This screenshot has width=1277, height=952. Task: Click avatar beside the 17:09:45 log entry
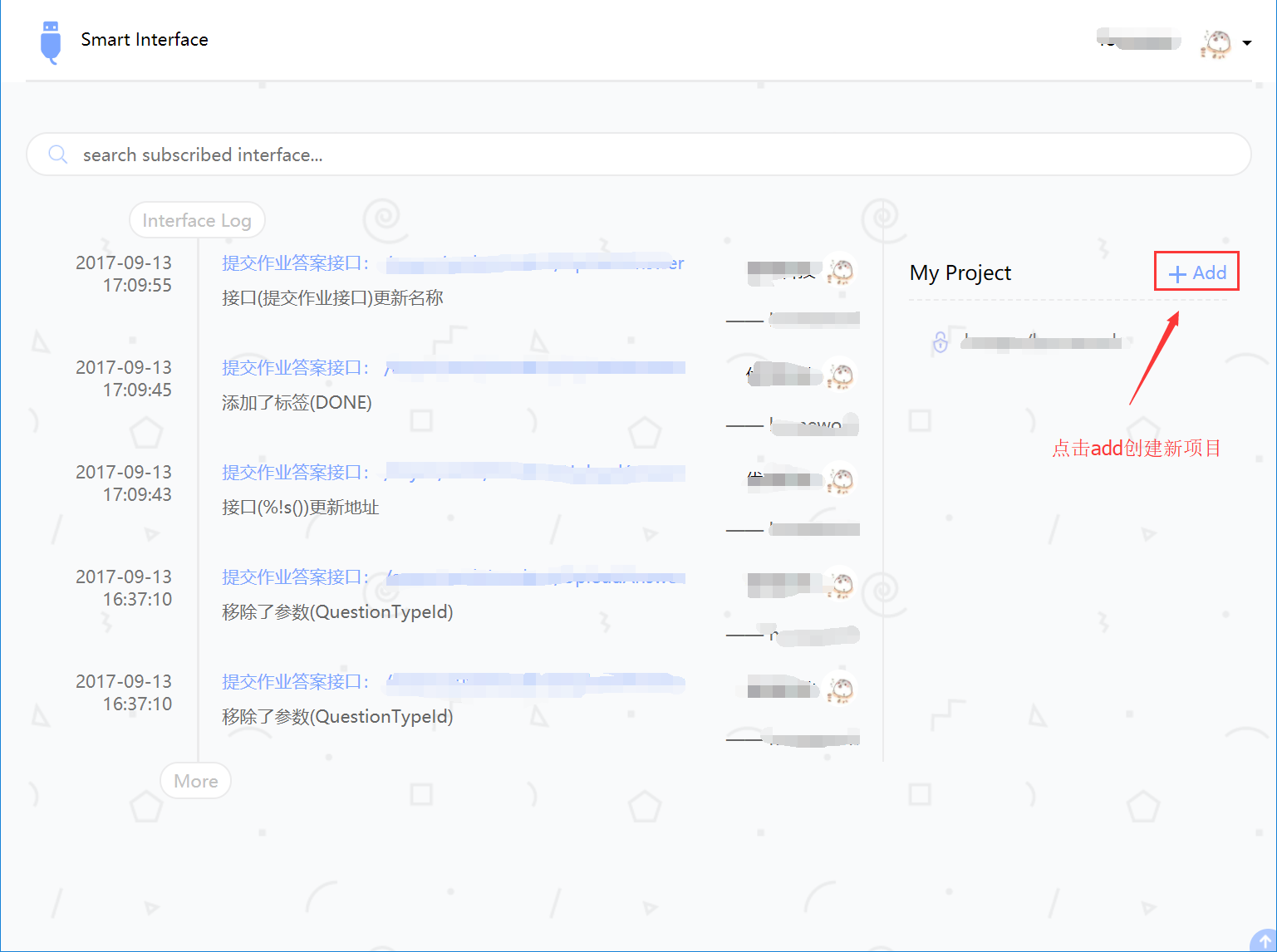point(841,375)
